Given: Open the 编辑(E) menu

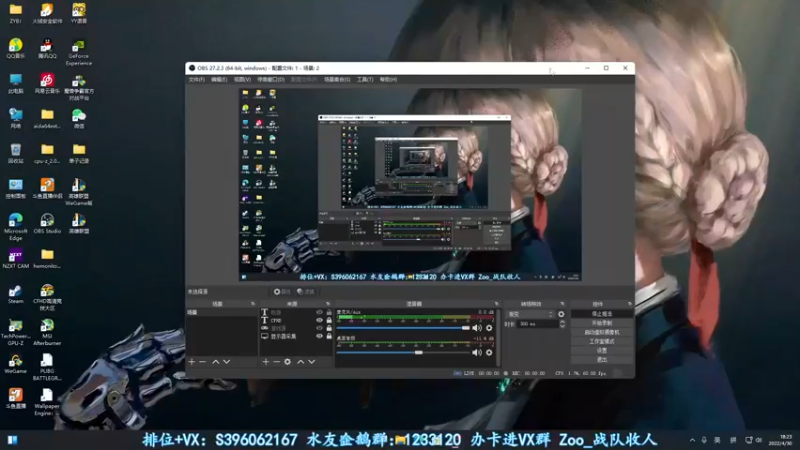Looking at the screenshot, I should (219, 80).
